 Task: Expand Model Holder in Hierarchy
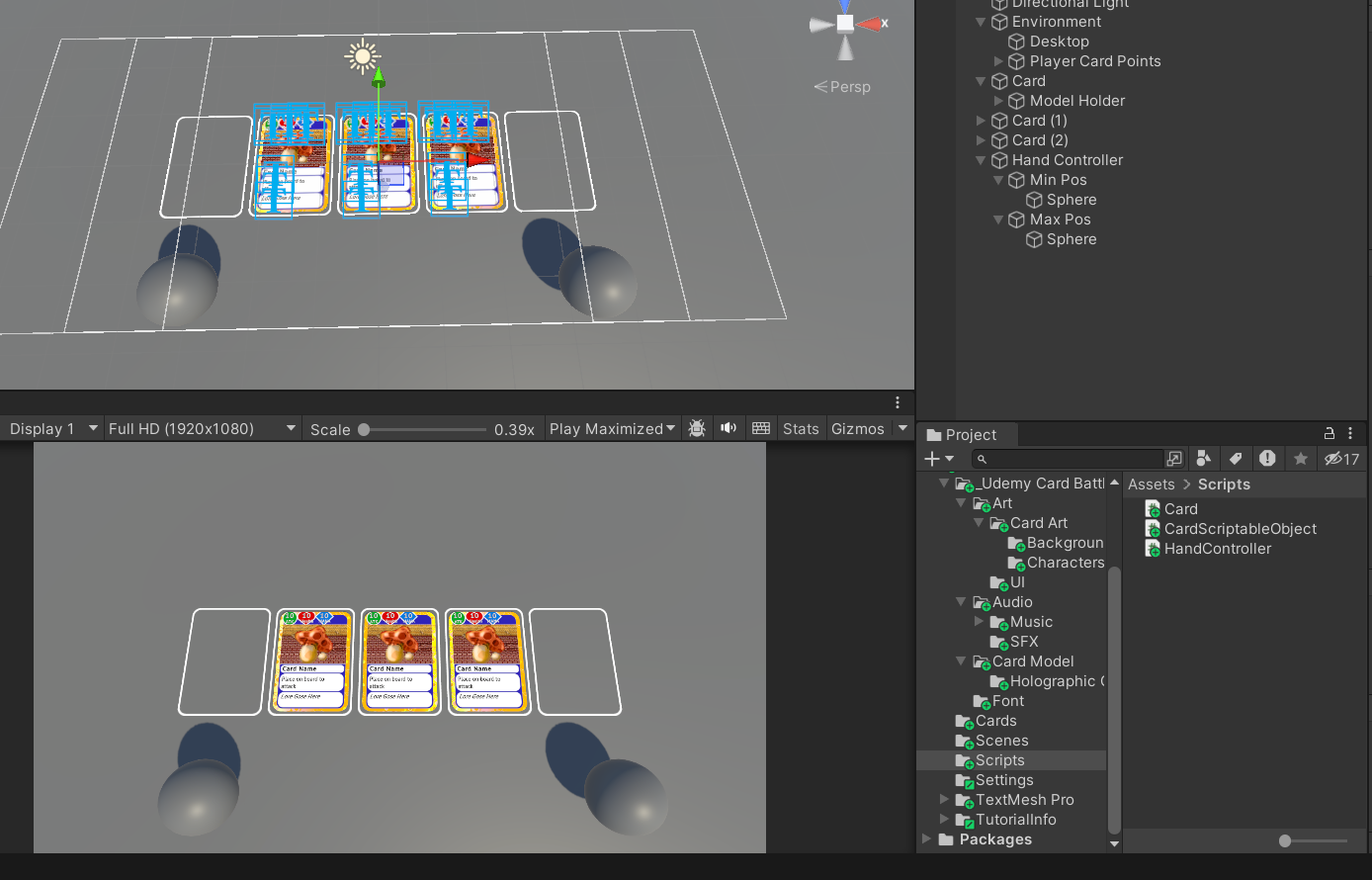[x=998, y=101]
